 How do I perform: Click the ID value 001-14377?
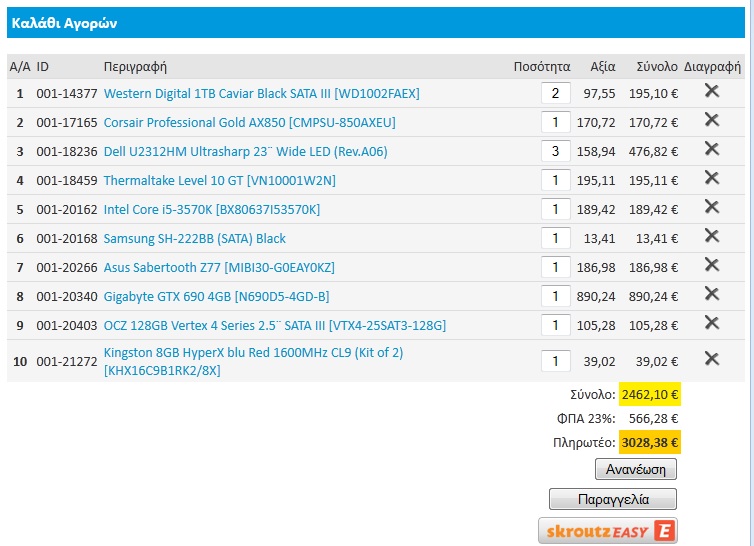(x=67, y=93)
